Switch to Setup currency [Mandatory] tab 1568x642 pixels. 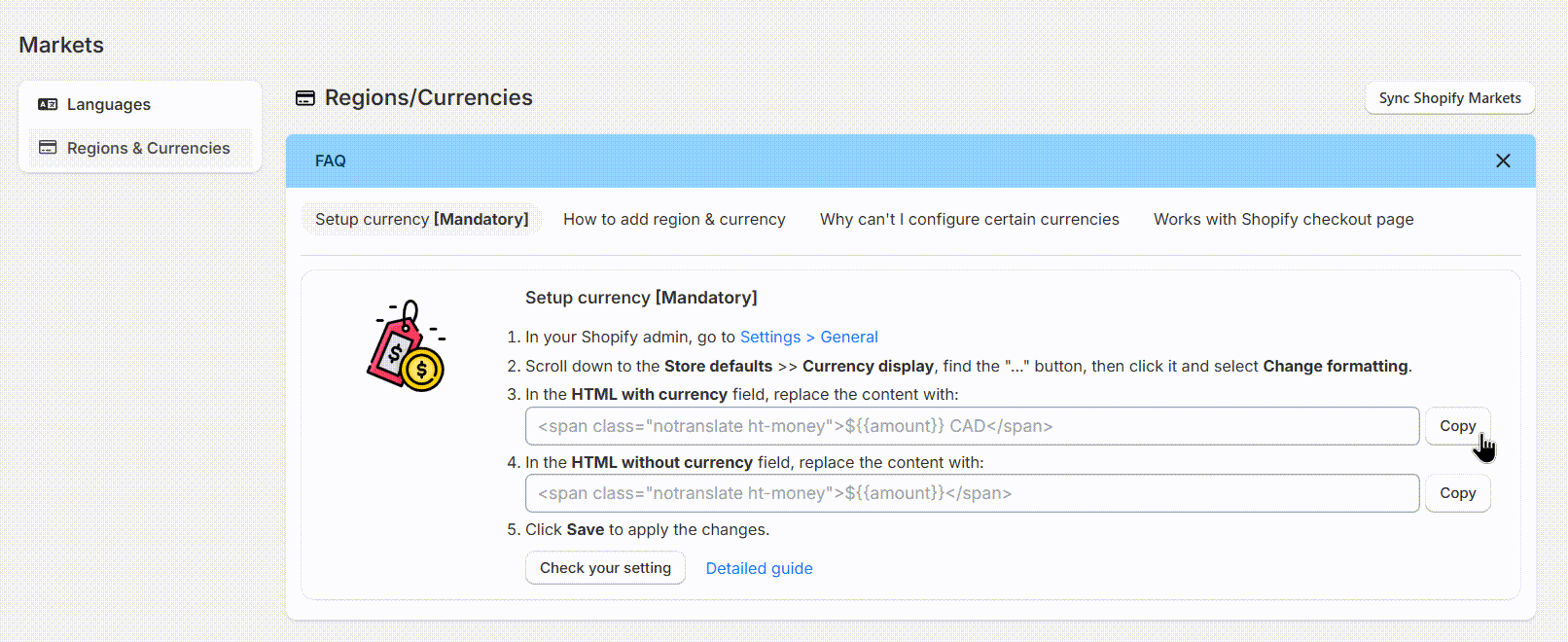click(421, 219)
